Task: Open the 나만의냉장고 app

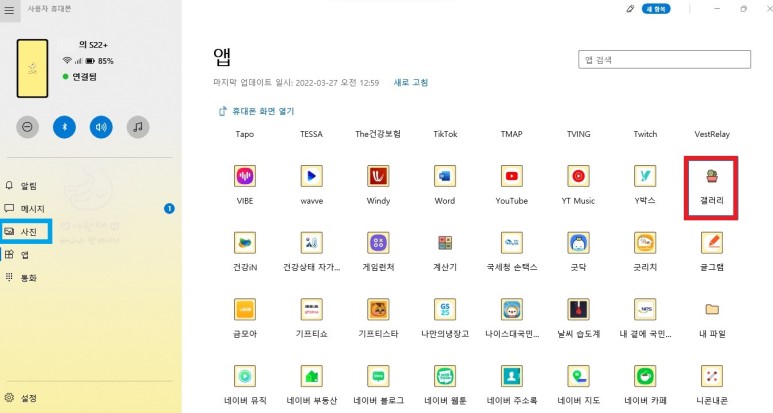Action: click(445, 309)
